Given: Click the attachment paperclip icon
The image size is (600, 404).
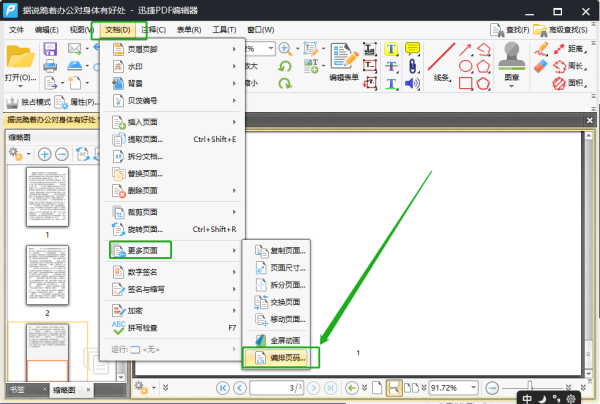Looking at the screenshot, I should coord(412,66).
